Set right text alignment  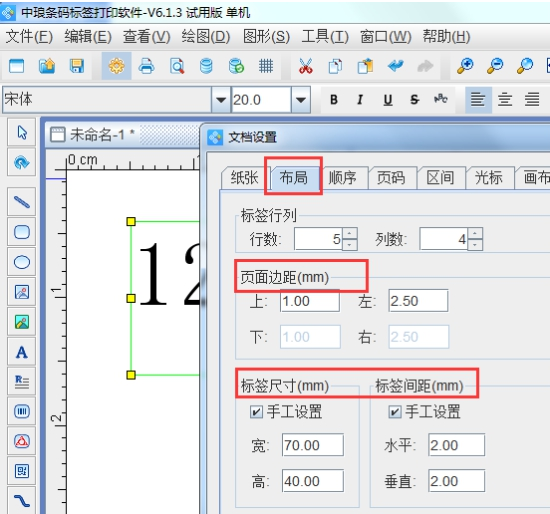click(532, 100)
